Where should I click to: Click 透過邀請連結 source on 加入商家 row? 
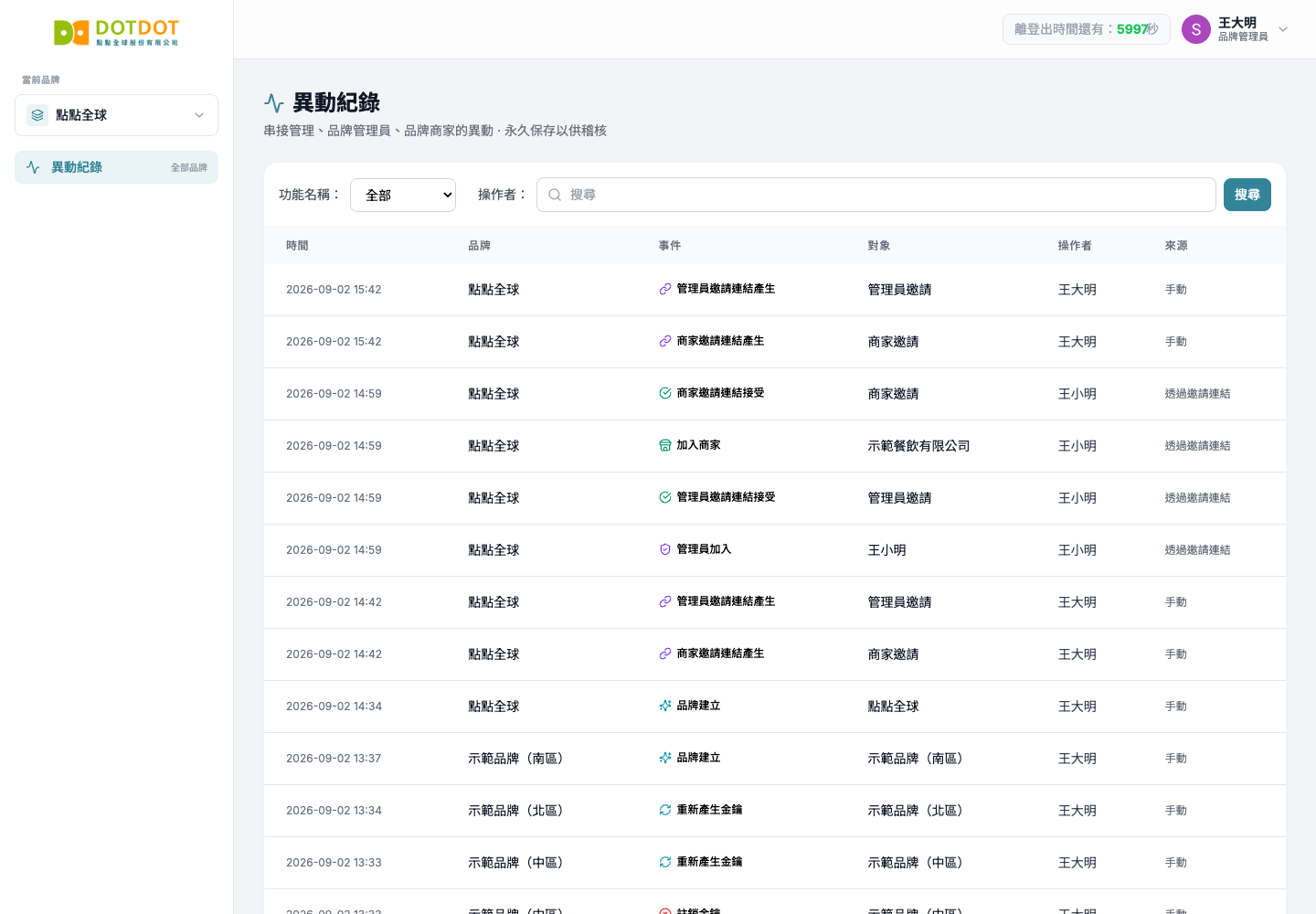pos(1197,446)
